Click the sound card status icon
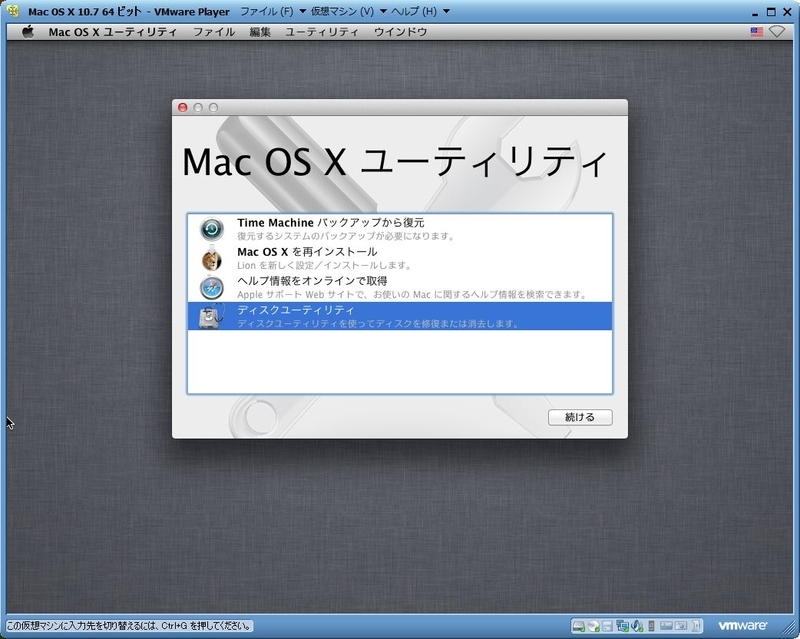Image resolution: width=800 pixels, height=639 pixels. coord(637,626)
